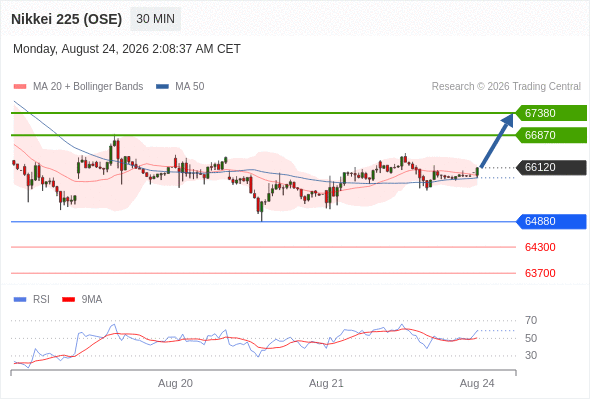Image resolution: width=590 pixels, height=400 pixels.
Task: Click the blue 64880 pivot price tag
Action: (x=550, y=221)
